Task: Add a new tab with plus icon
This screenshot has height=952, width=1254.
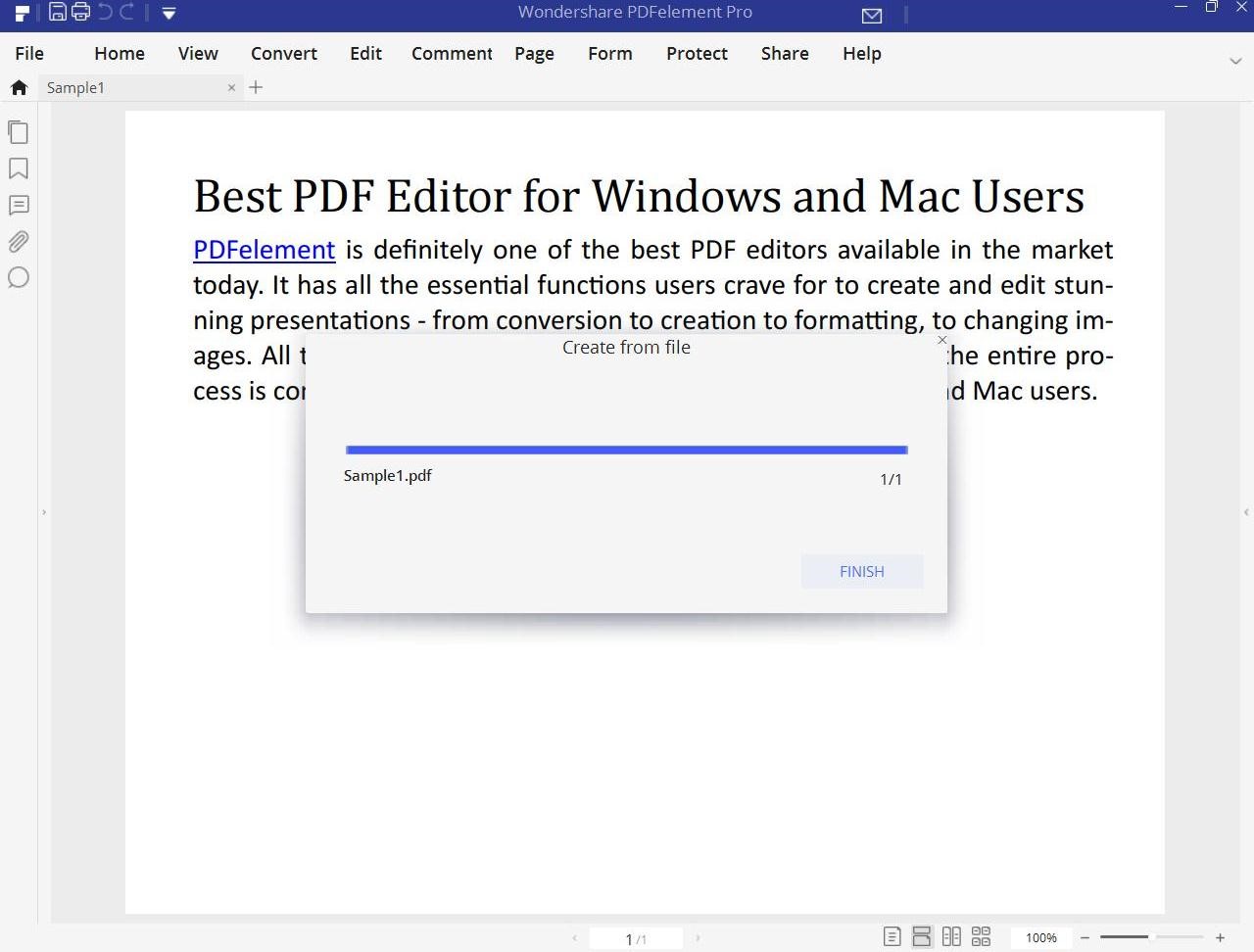Action: point(256,87)
